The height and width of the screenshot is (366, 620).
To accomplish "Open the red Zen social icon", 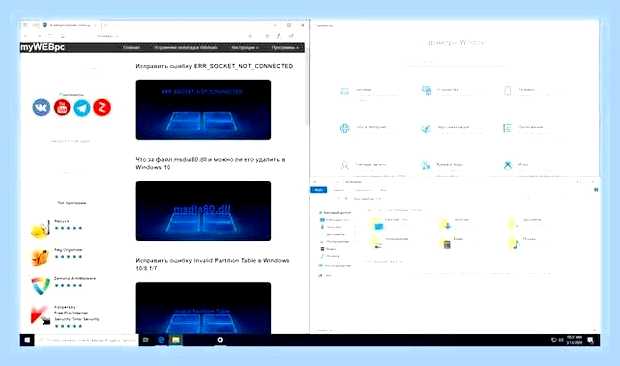I will [102, 107].
